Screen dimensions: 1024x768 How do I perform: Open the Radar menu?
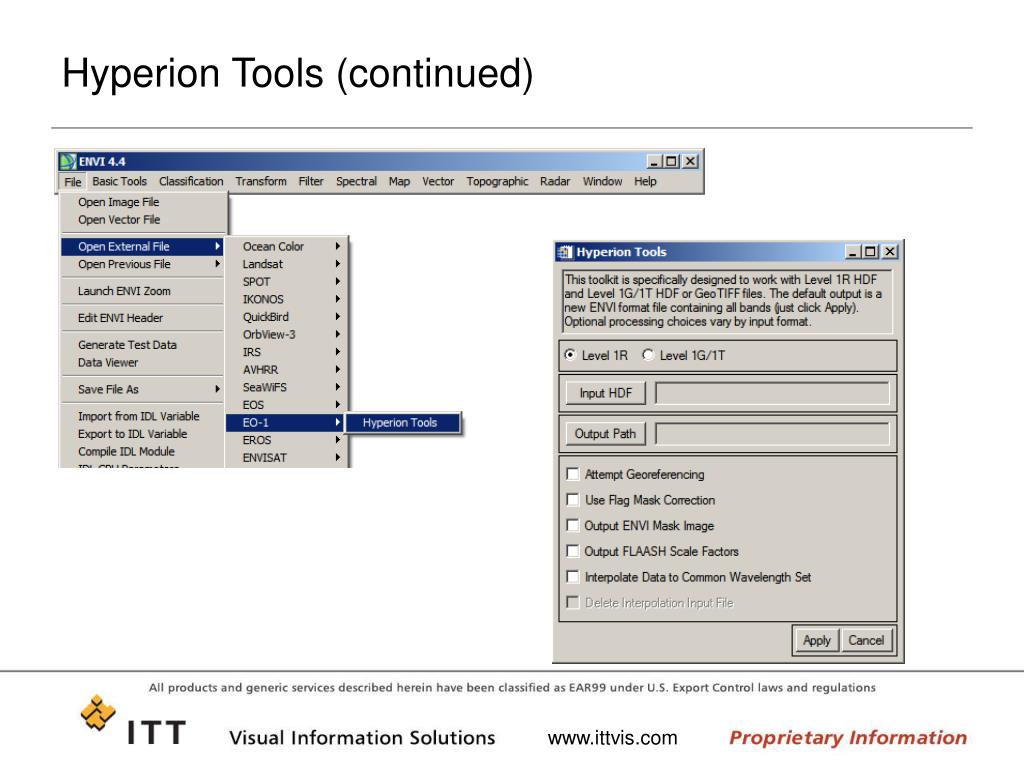point(554,182)
